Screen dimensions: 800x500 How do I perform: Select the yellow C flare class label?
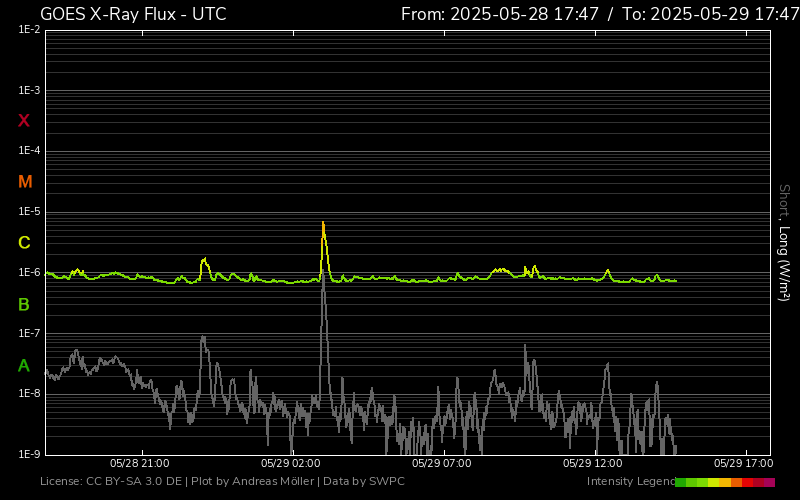[x=24, y=243]
